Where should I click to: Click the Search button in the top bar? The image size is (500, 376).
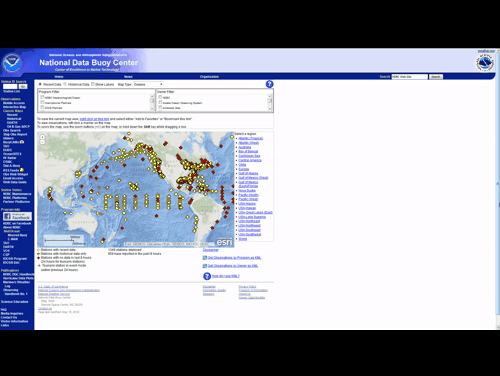click(x=436, y=77)
